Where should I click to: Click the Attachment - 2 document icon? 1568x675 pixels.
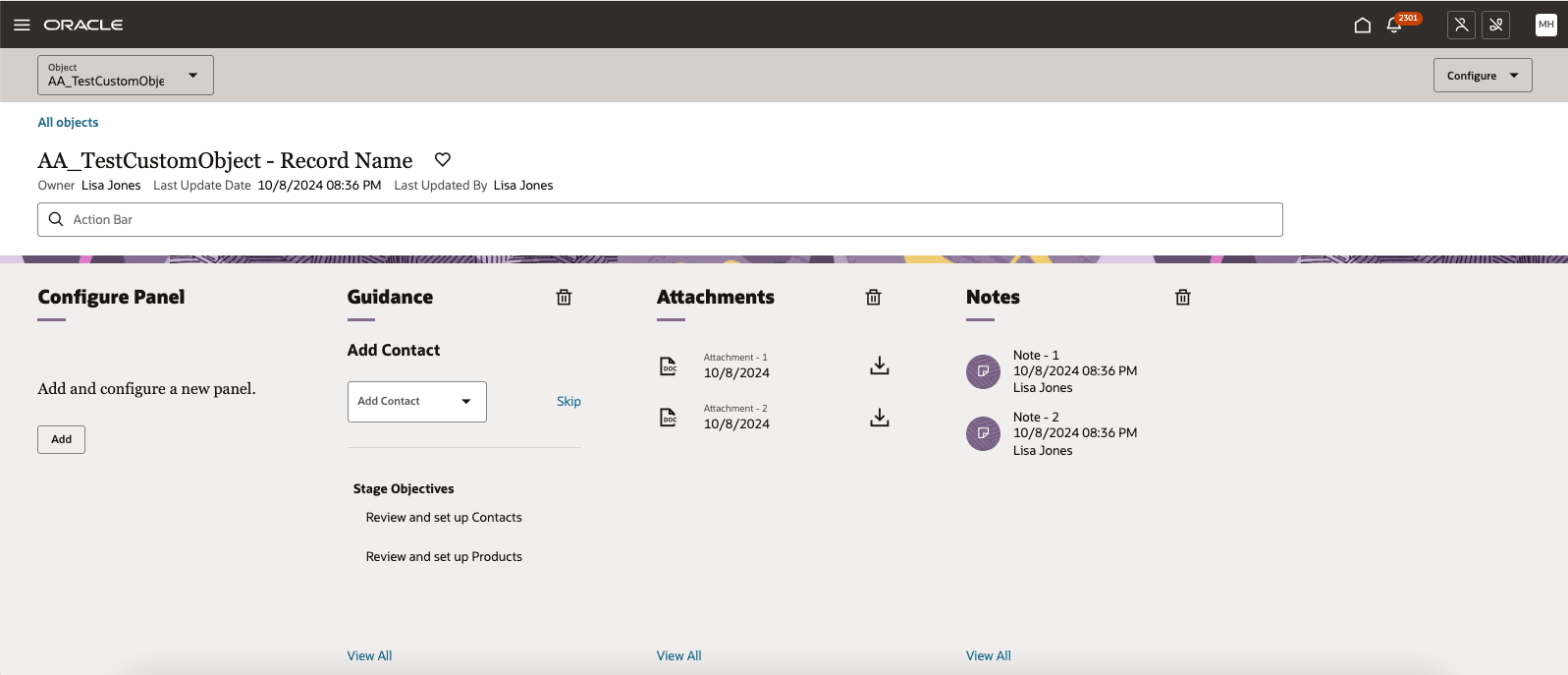coord(668,417)
